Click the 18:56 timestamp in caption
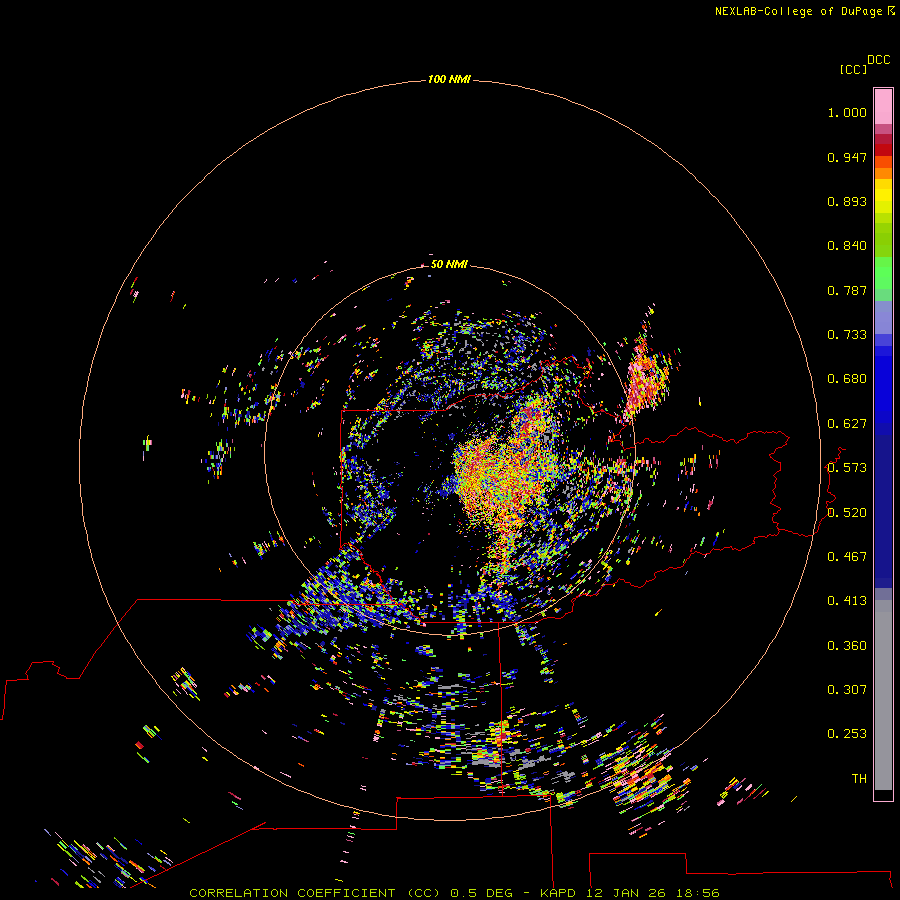This screenshot has height=900, width=900. click(x=698, y=893)
